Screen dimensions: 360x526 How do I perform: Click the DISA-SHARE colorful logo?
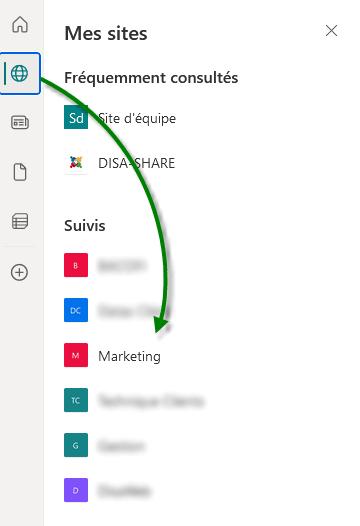(76, 162)
